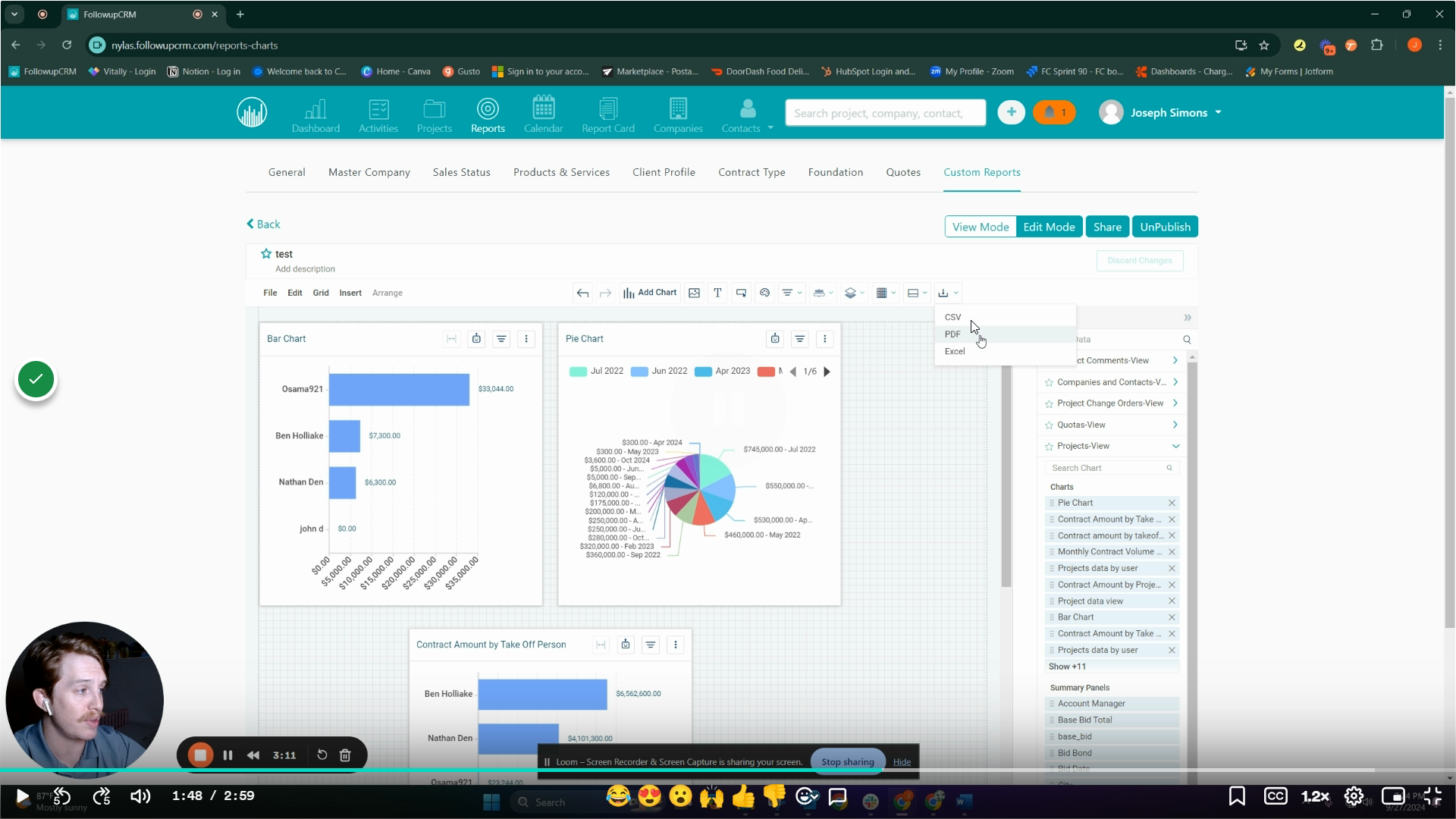Open the Reports navigation icon
This screenshot has height=819, width=1456.
pyautogui.click(x=488, y=115)
